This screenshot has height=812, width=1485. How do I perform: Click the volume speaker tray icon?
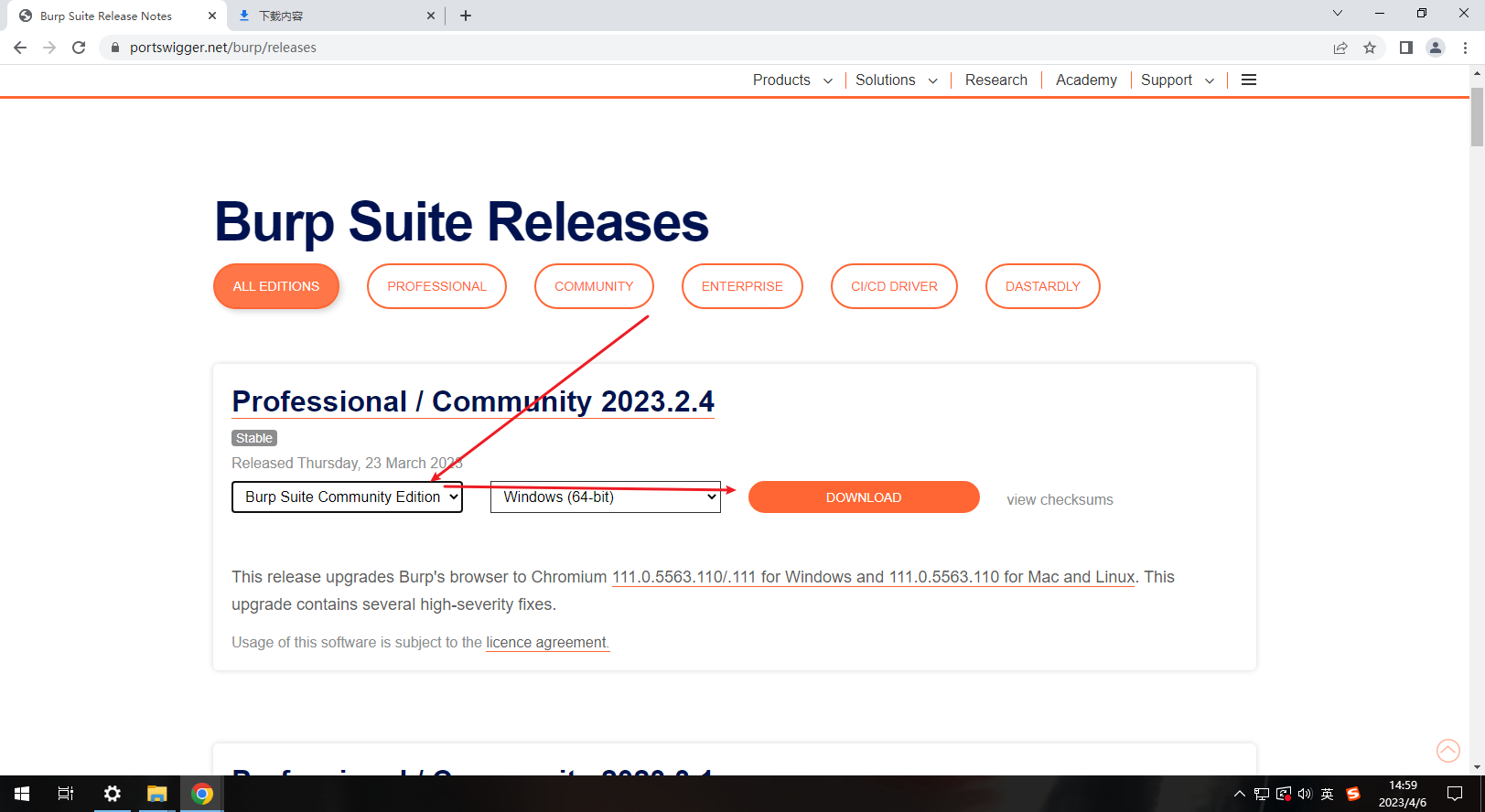tap(1305, 794)
